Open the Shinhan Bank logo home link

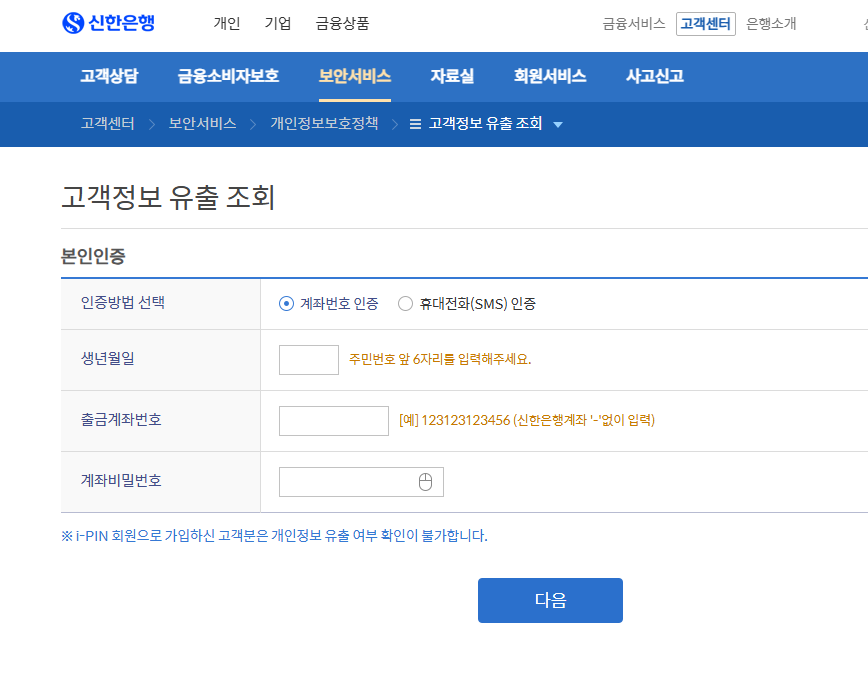click(108, 23)
